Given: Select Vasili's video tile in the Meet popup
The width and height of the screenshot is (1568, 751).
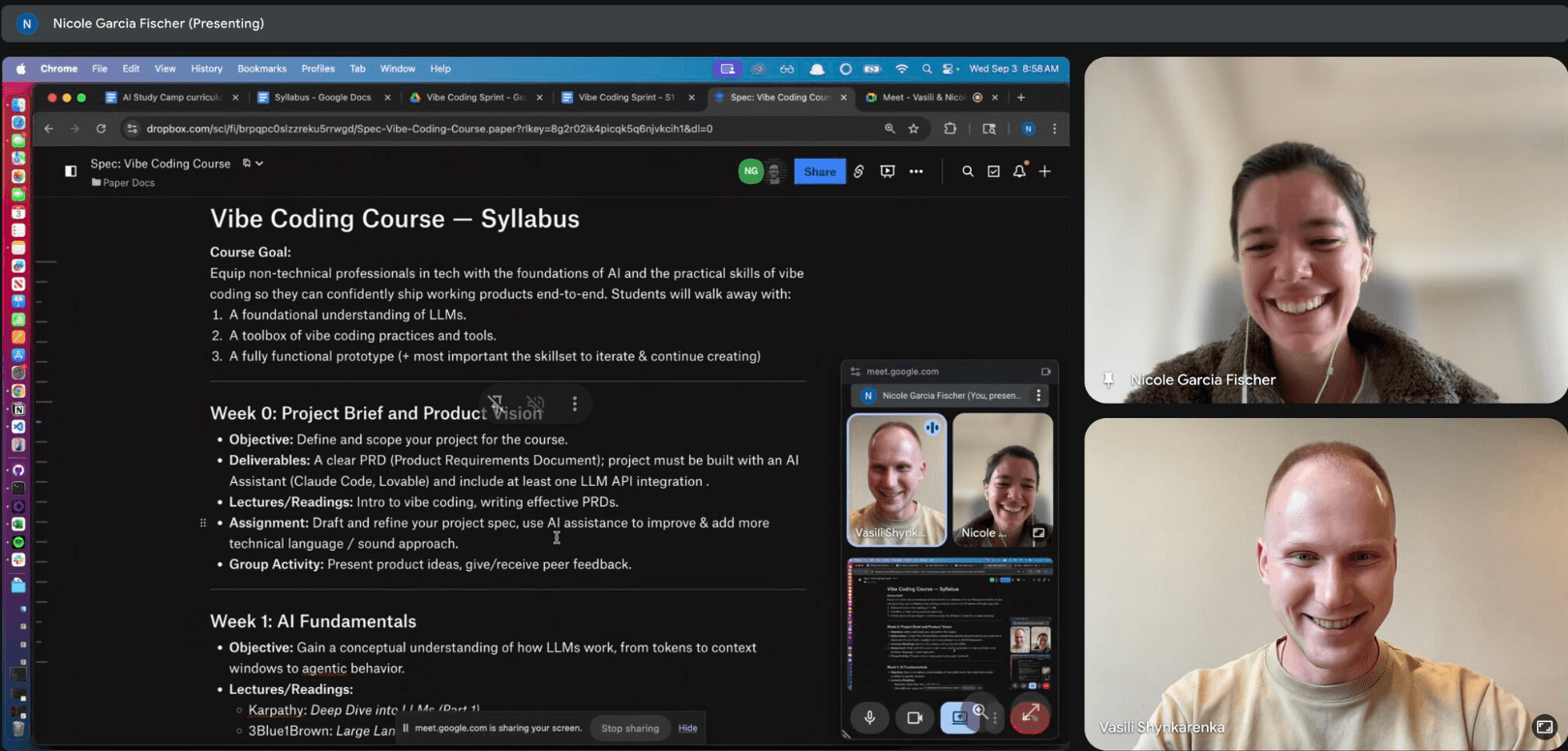Looking at the screenshot, I should pos(896,479).
